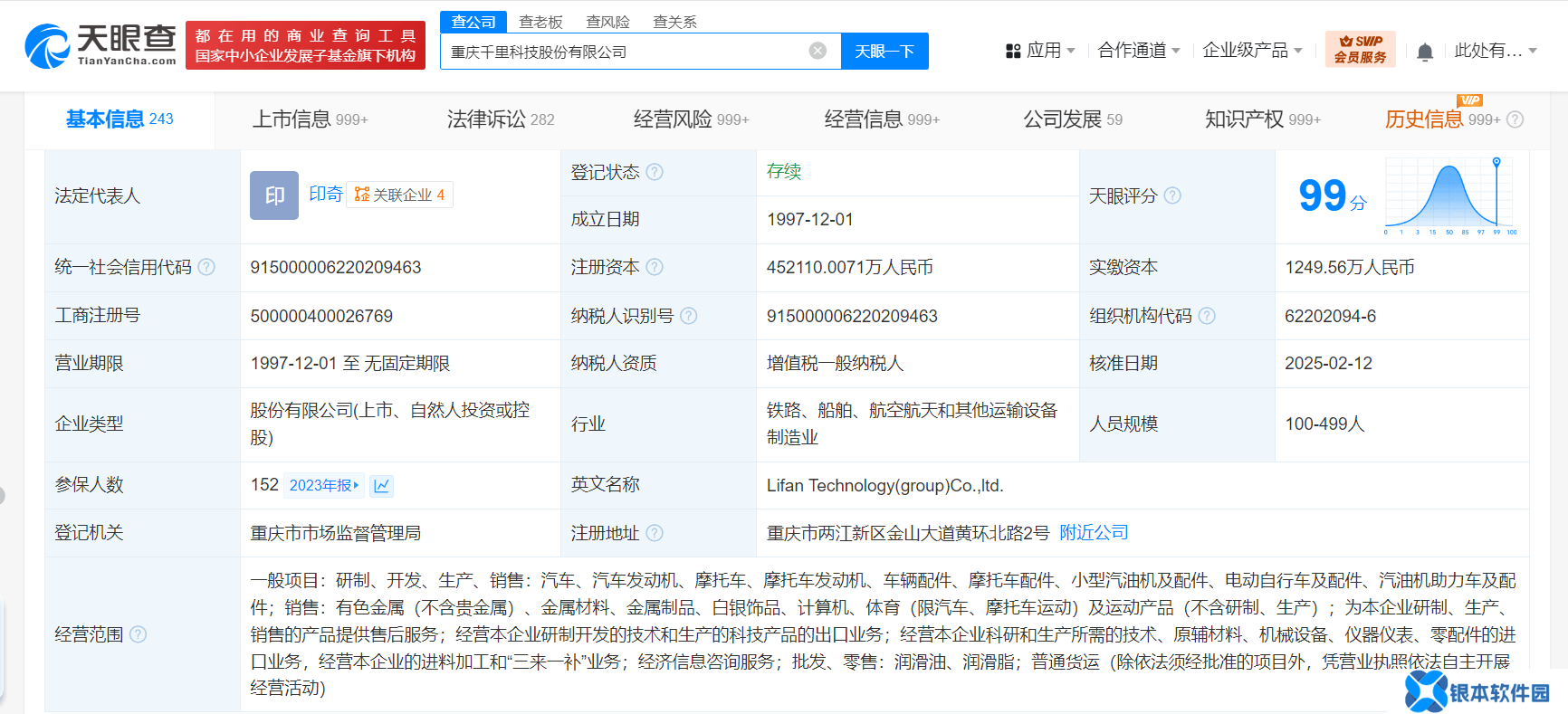Click the notification bell icon

pyautogui.click(x=1424, y=52)
